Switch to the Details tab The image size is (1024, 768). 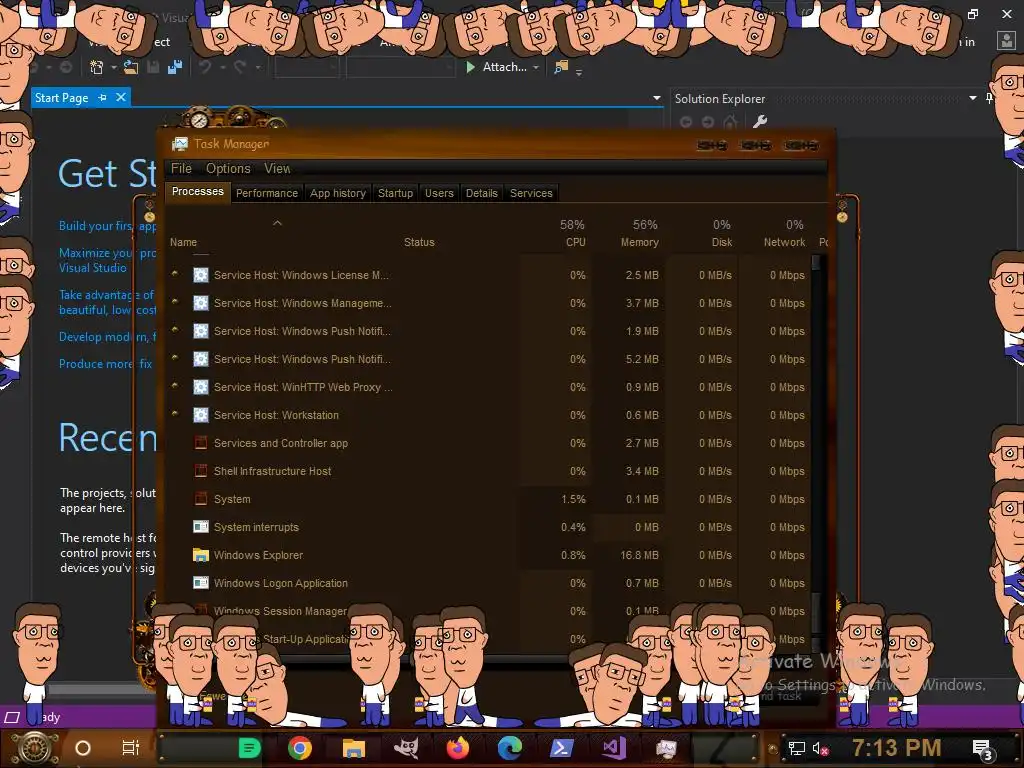[x=481, y=193]
